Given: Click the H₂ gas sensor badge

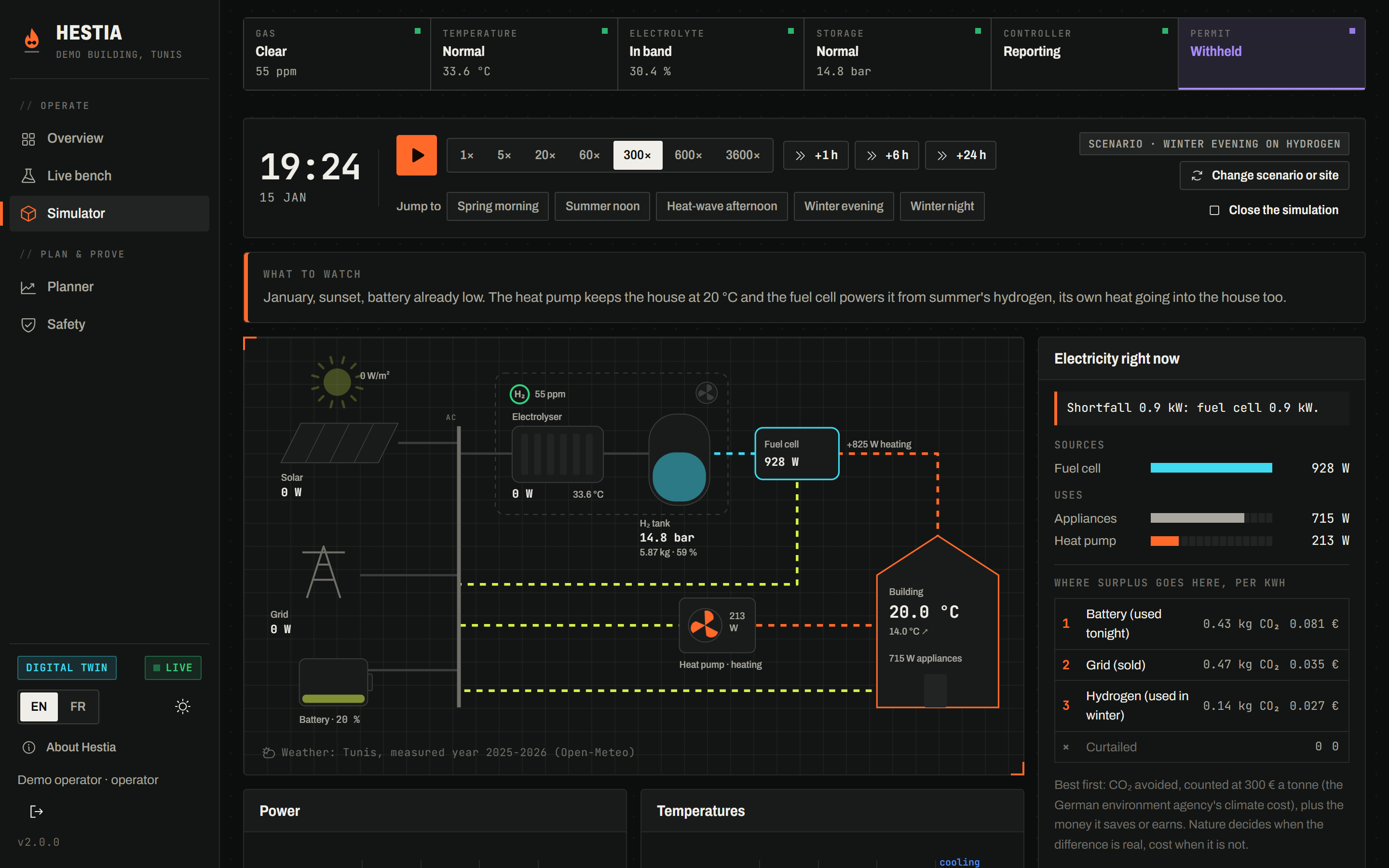Looking at the screenshot, I should [x=519, y=394].
